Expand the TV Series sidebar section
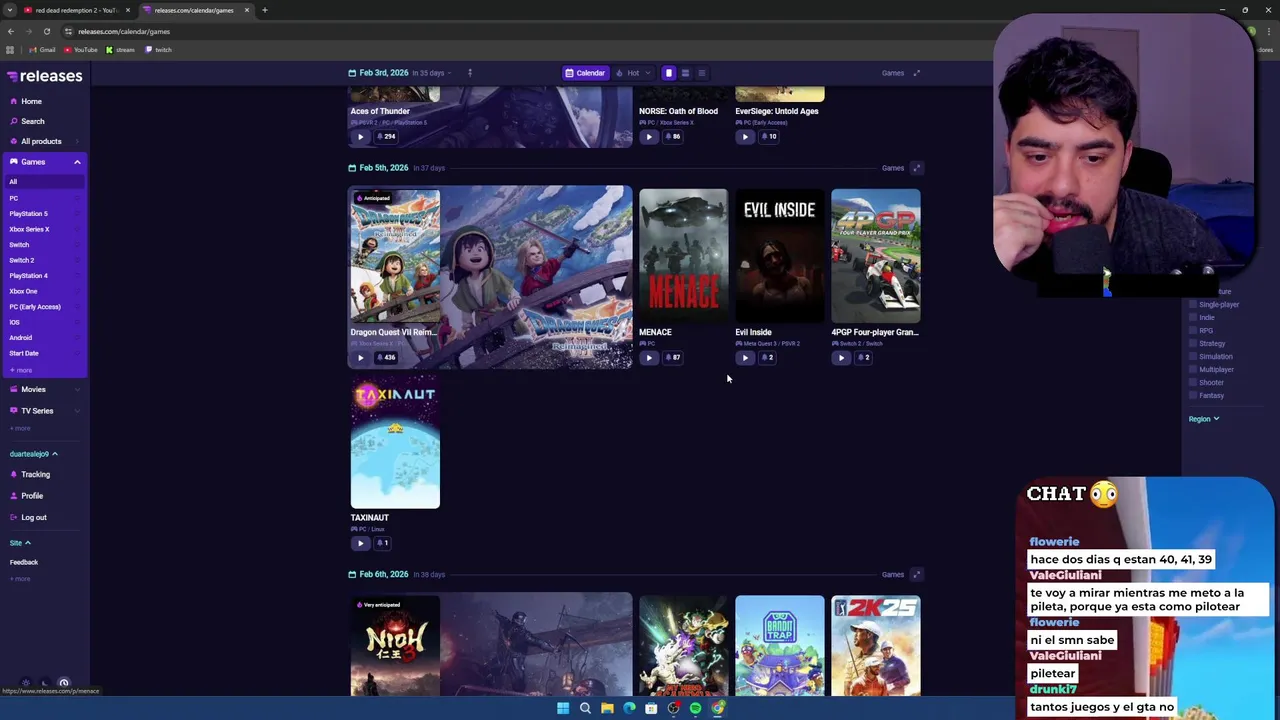Image resolution: width=1280 pixels, height=720 pixels. pos(45,410)
